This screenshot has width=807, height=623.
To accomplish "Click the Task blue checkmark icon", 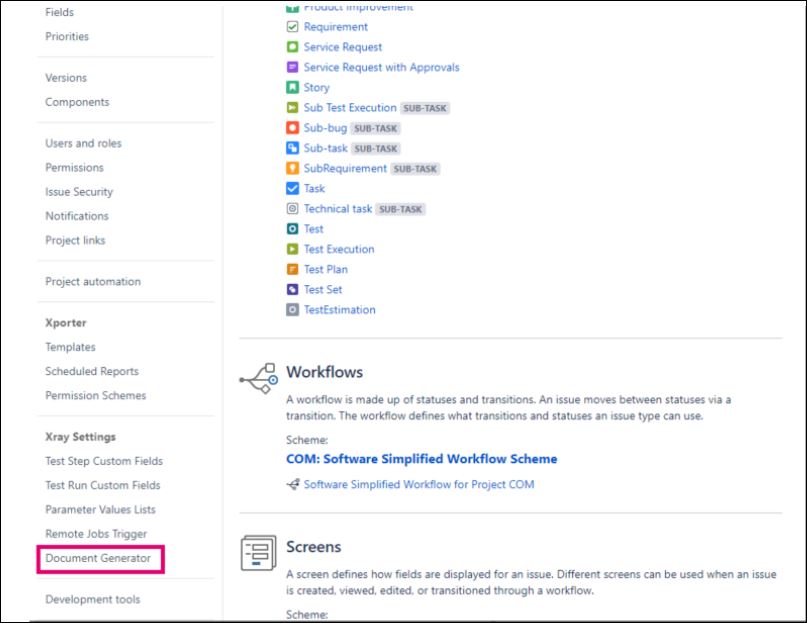I will coord(292,188).
